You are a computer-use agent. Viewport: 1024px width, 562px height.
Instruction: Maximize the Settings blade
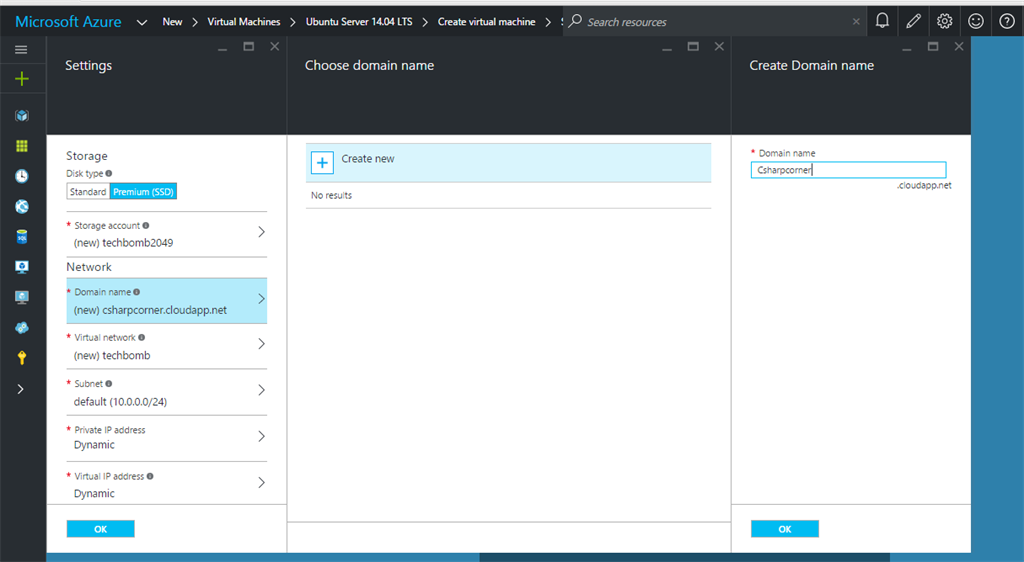pos(248,46)
